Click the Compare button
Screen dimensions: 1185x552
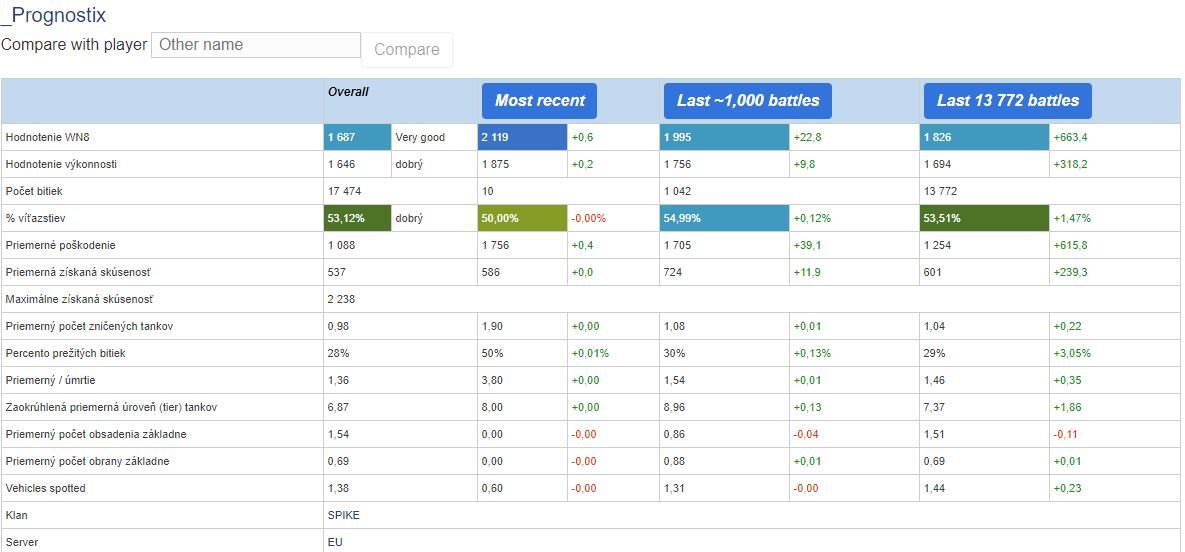tap(407, 50)
